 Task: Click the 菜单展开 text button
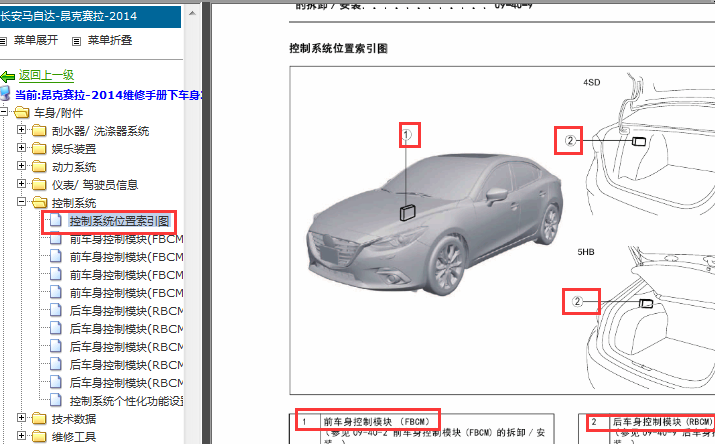pyautogui.click(x=36, y=41)
